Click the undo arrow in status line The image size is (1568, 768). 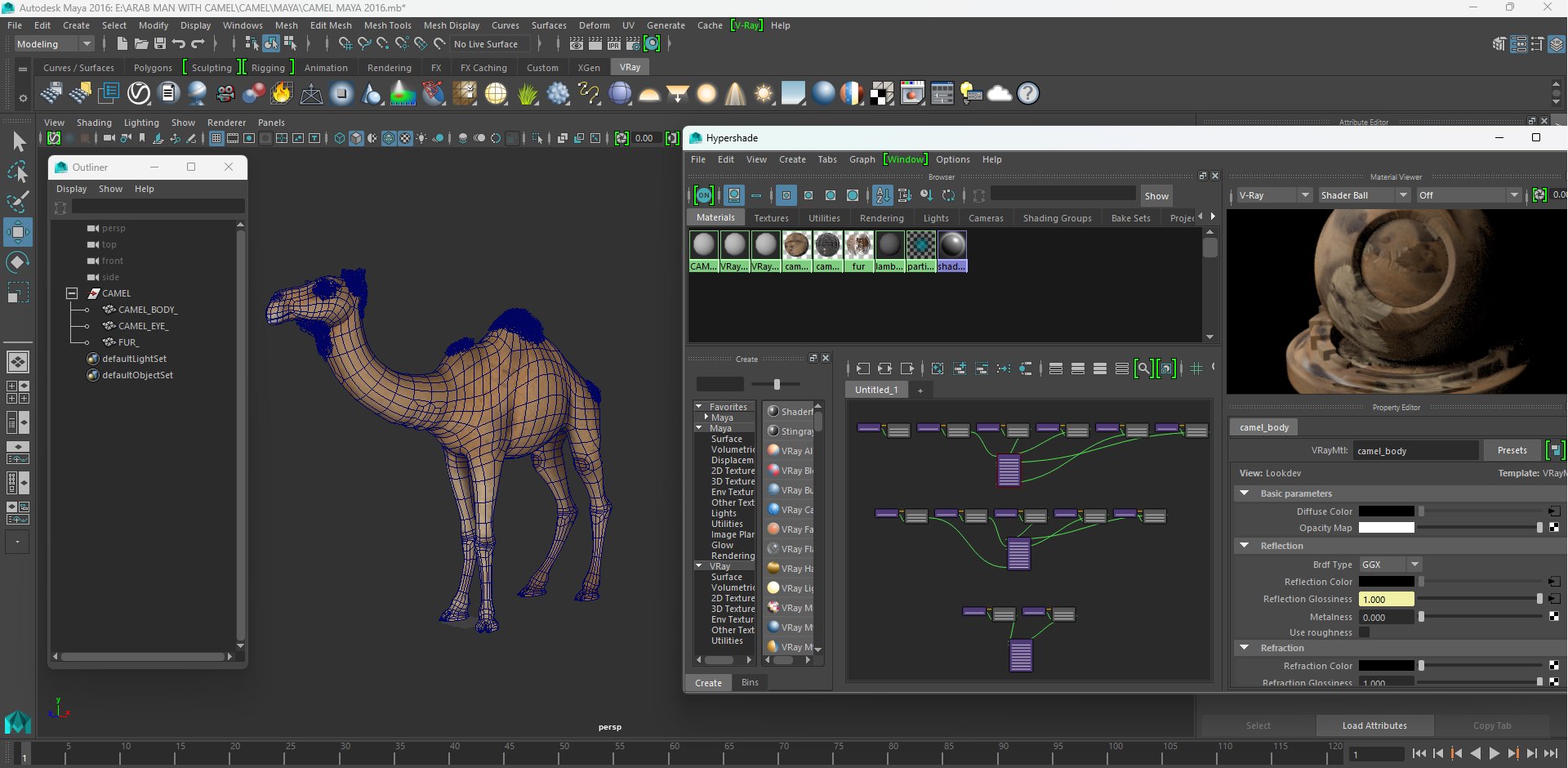[x=179, y=44]
